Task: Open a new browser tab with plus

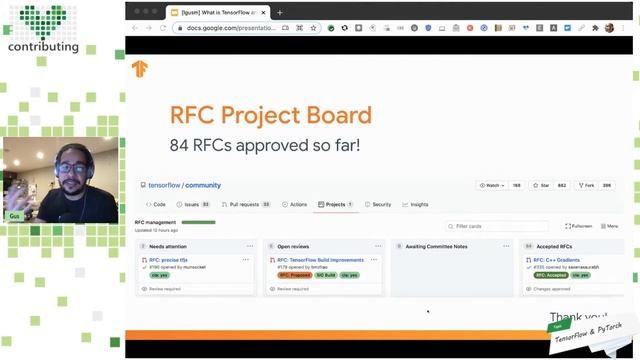Action: [280, 13]
